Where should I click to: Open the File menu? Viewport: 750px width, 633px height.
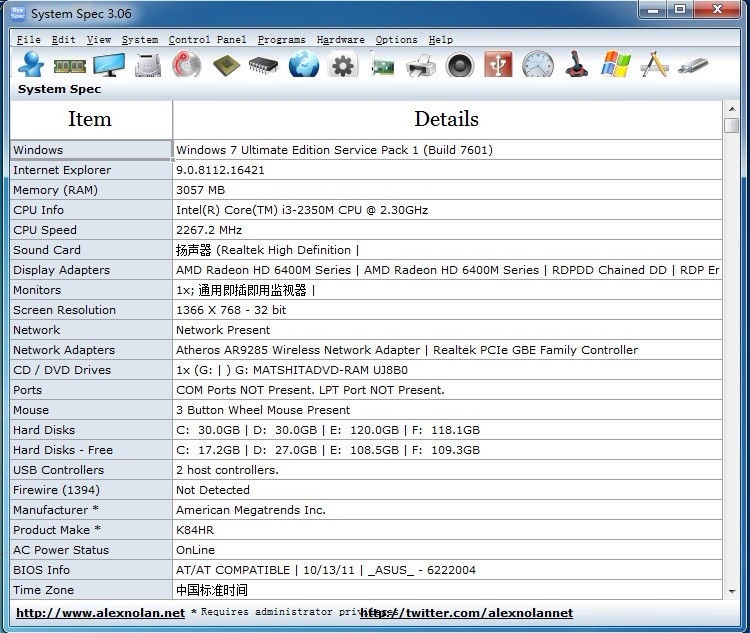[28, 40]
